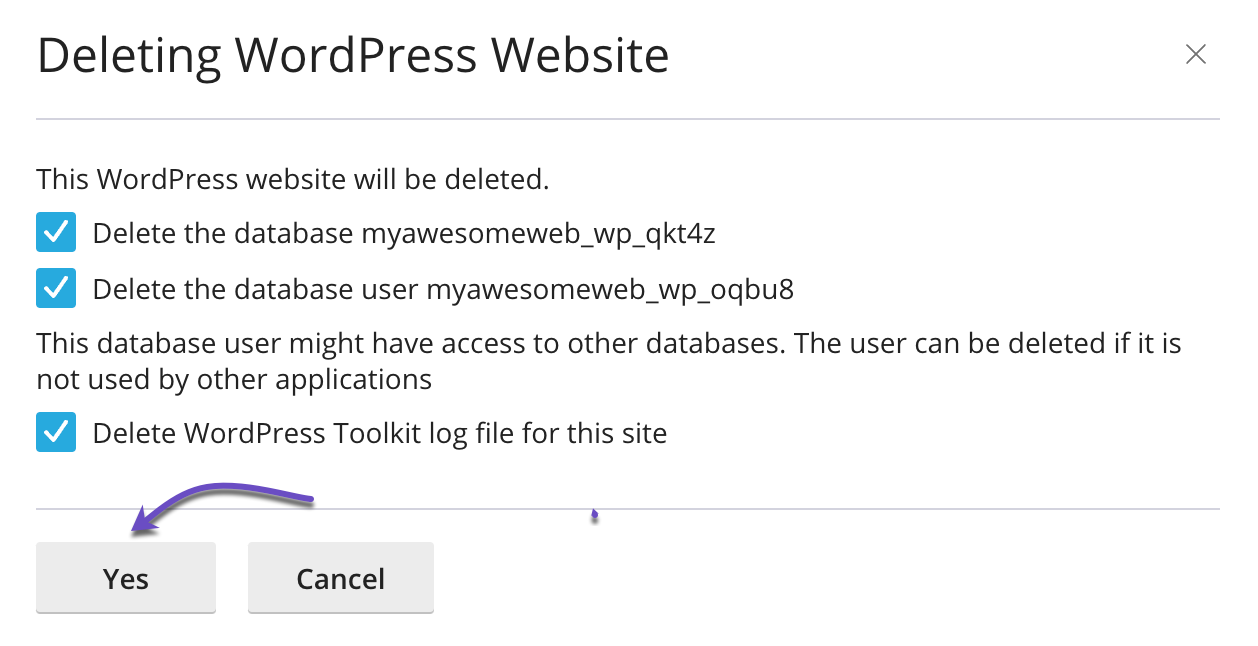Click the database name myawesomeweb_wp_qkt4z
This screenshot has height=646, width=1258.
coord(538,234)
